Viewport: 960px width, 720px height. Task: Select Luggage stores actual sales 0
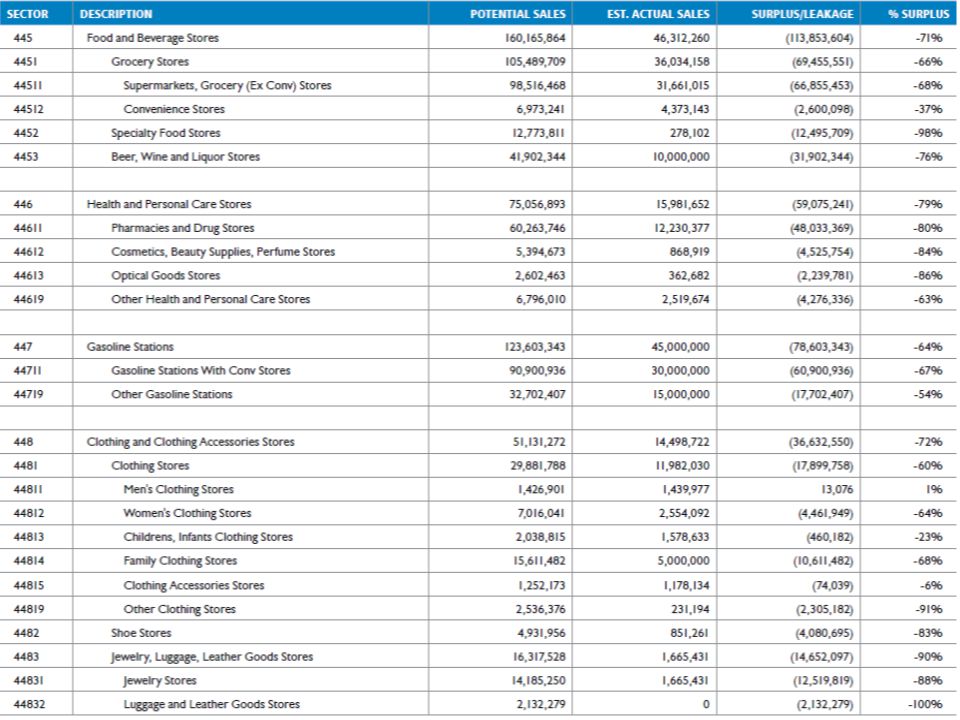[706, 705]
